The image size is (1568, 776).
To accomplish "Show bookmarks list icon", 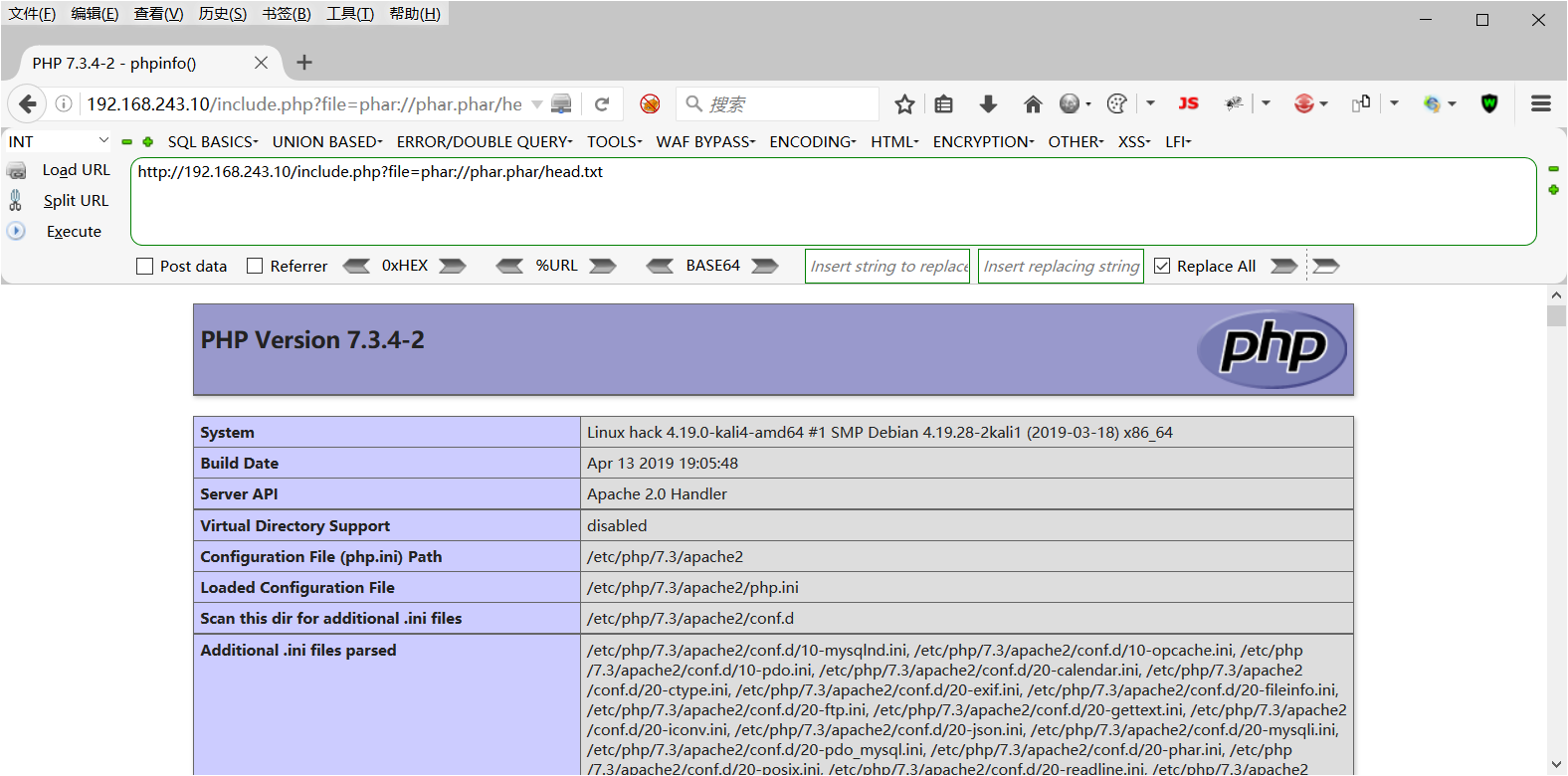I will pos(944,103).
